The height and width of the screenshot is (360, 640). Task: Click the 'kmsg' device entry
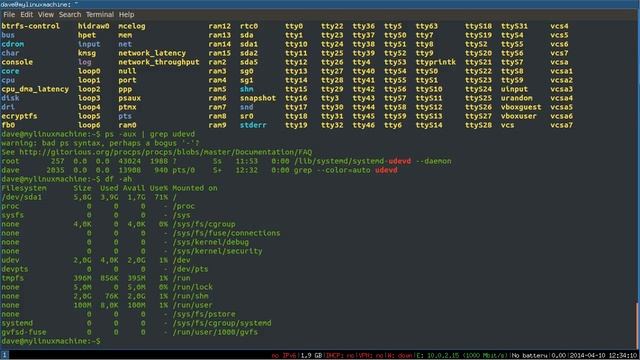87,53
